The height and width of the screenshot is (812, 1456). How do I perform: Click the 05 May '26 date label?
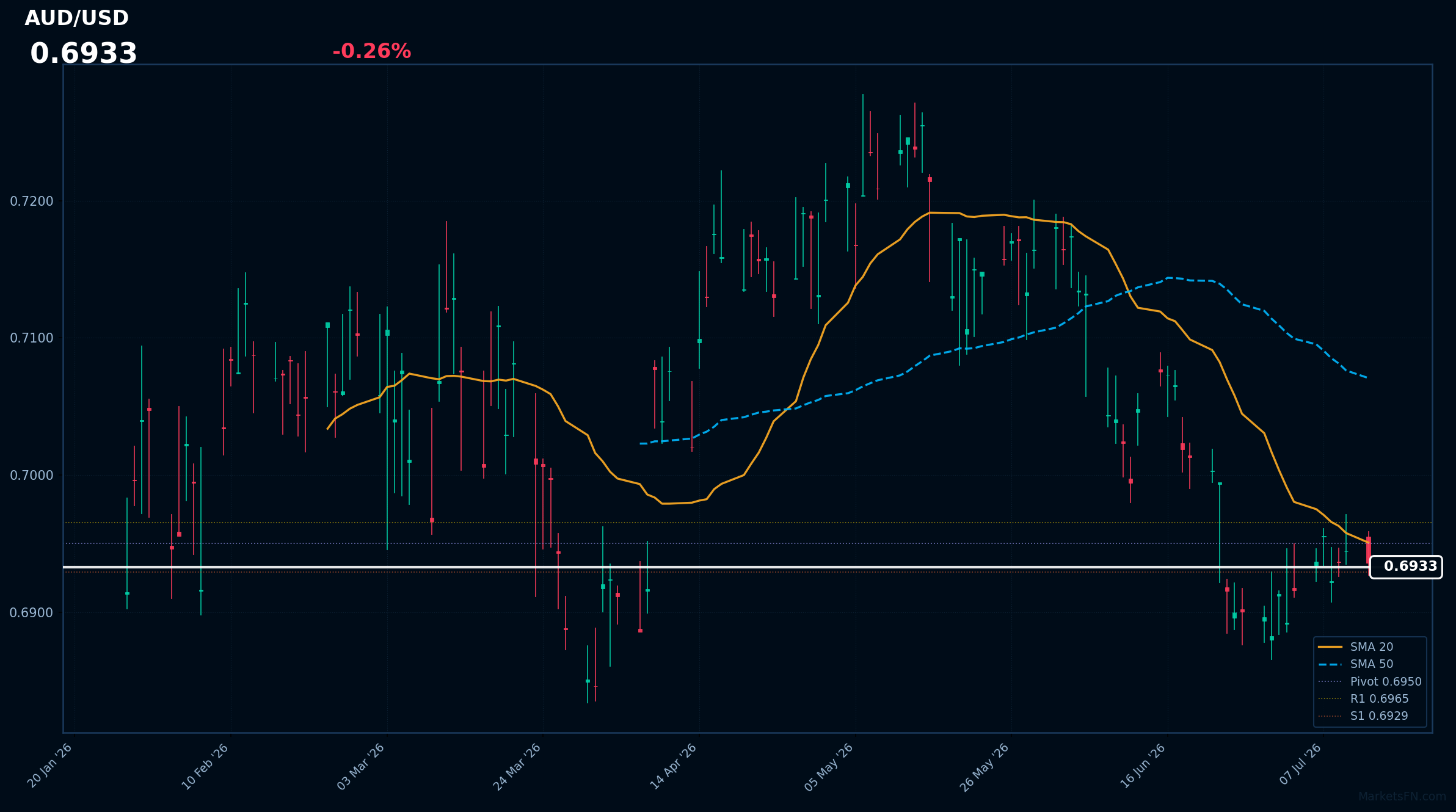click(x=829, y=767)
